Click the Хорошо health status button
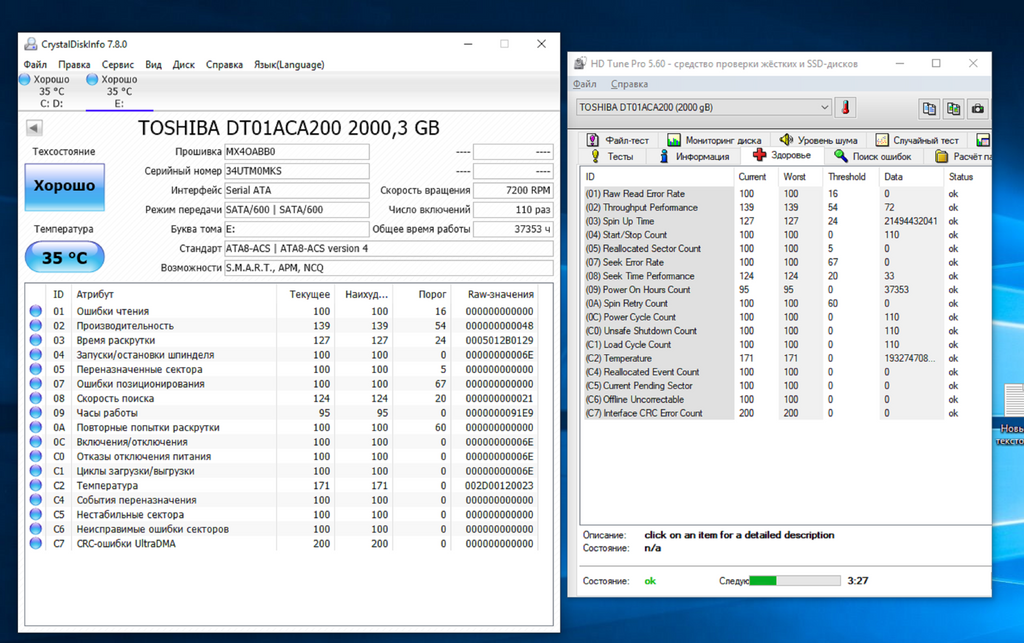Viewport: 1024px width, 643px height. pos(65,187)
